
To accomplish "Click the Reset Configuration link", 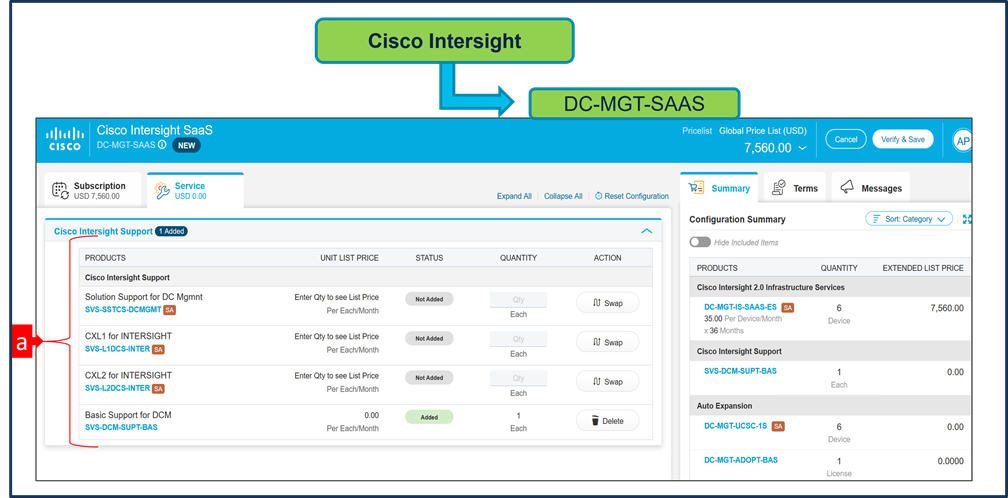I will (x=632, y=197).
